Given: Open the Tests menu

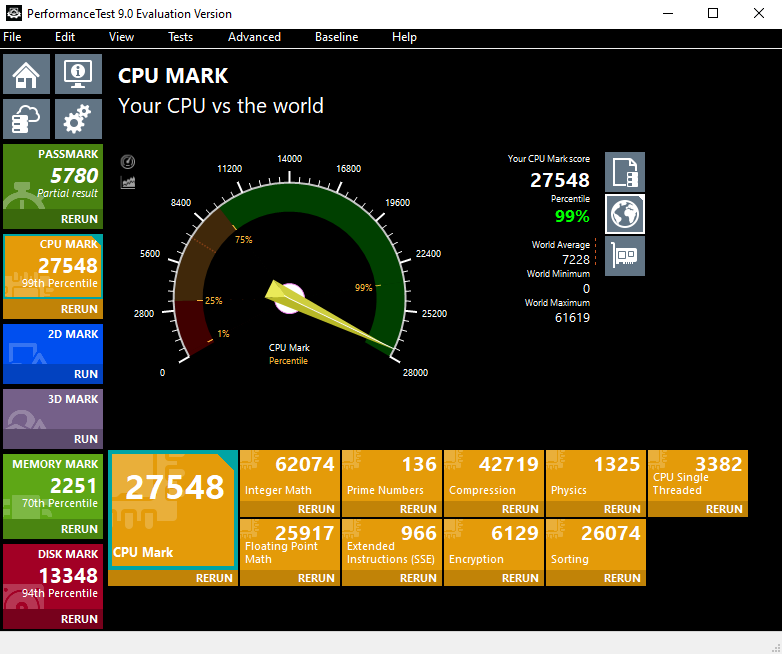Looking at the screenshot, I should 181,37.
